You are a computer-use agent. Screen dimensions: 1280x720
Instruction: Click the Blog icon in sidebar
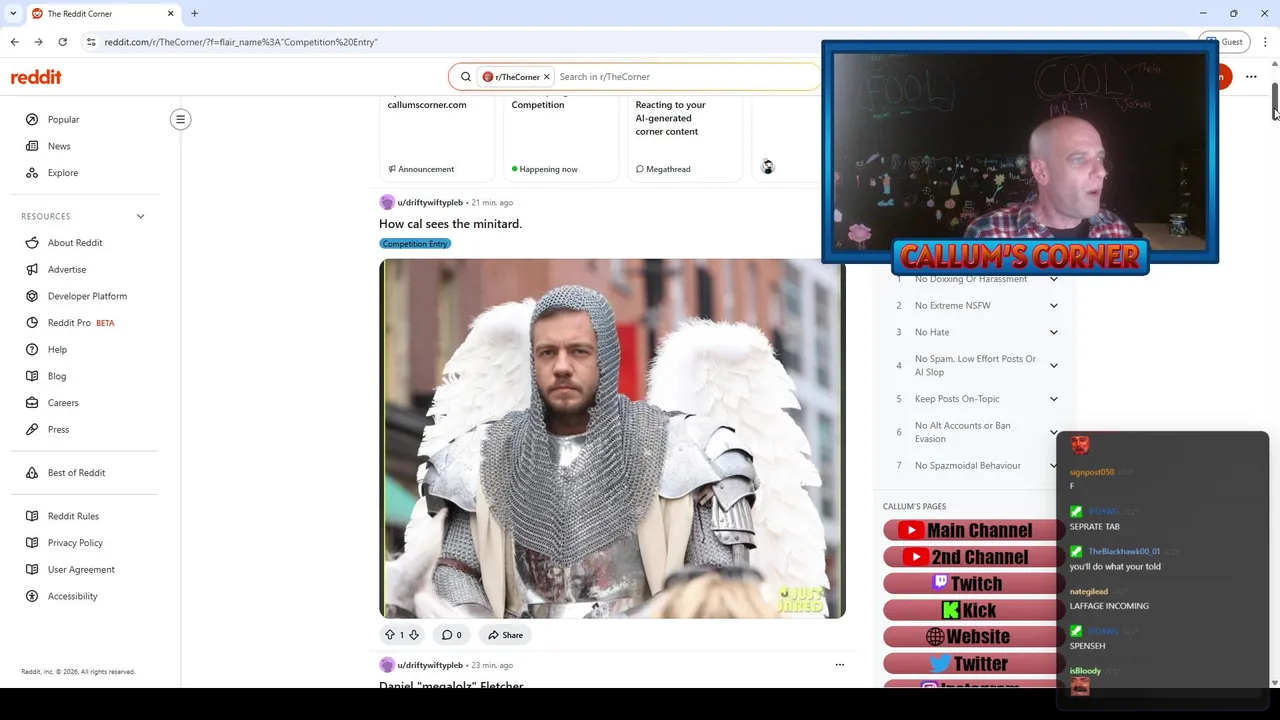[32, 376]
